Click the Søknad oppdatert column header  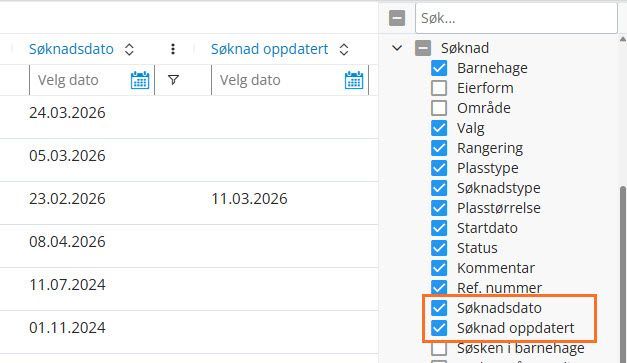270,49
